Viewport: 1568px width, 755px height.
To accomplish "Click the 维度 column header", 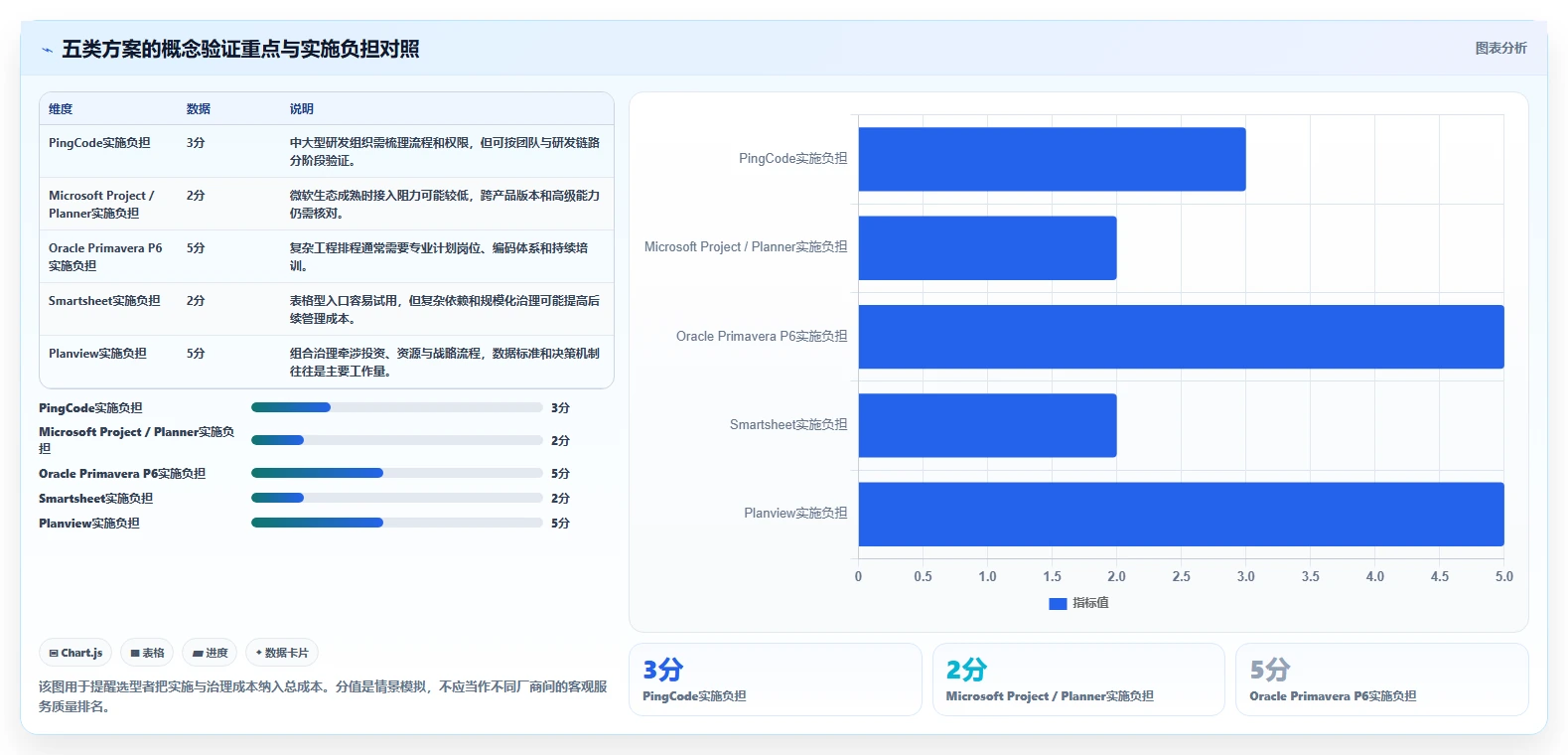I will [x=61, y=109].
